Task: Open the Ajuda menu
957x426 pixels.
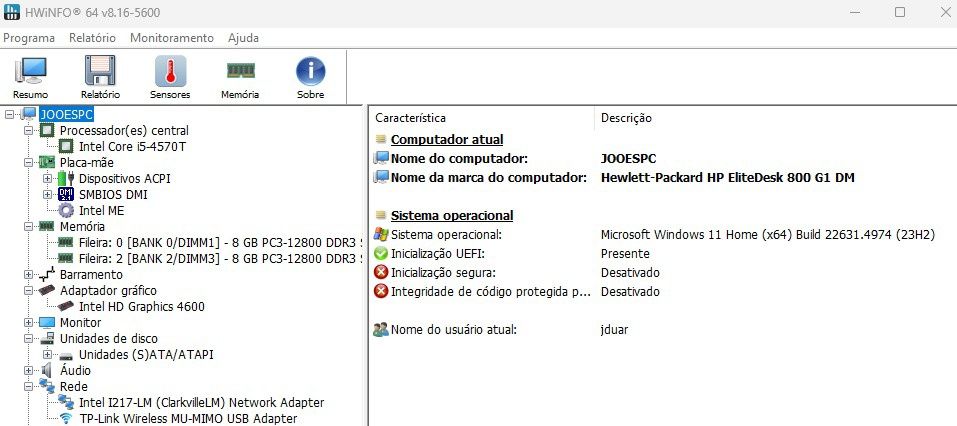Action: [x=244, y=38]
